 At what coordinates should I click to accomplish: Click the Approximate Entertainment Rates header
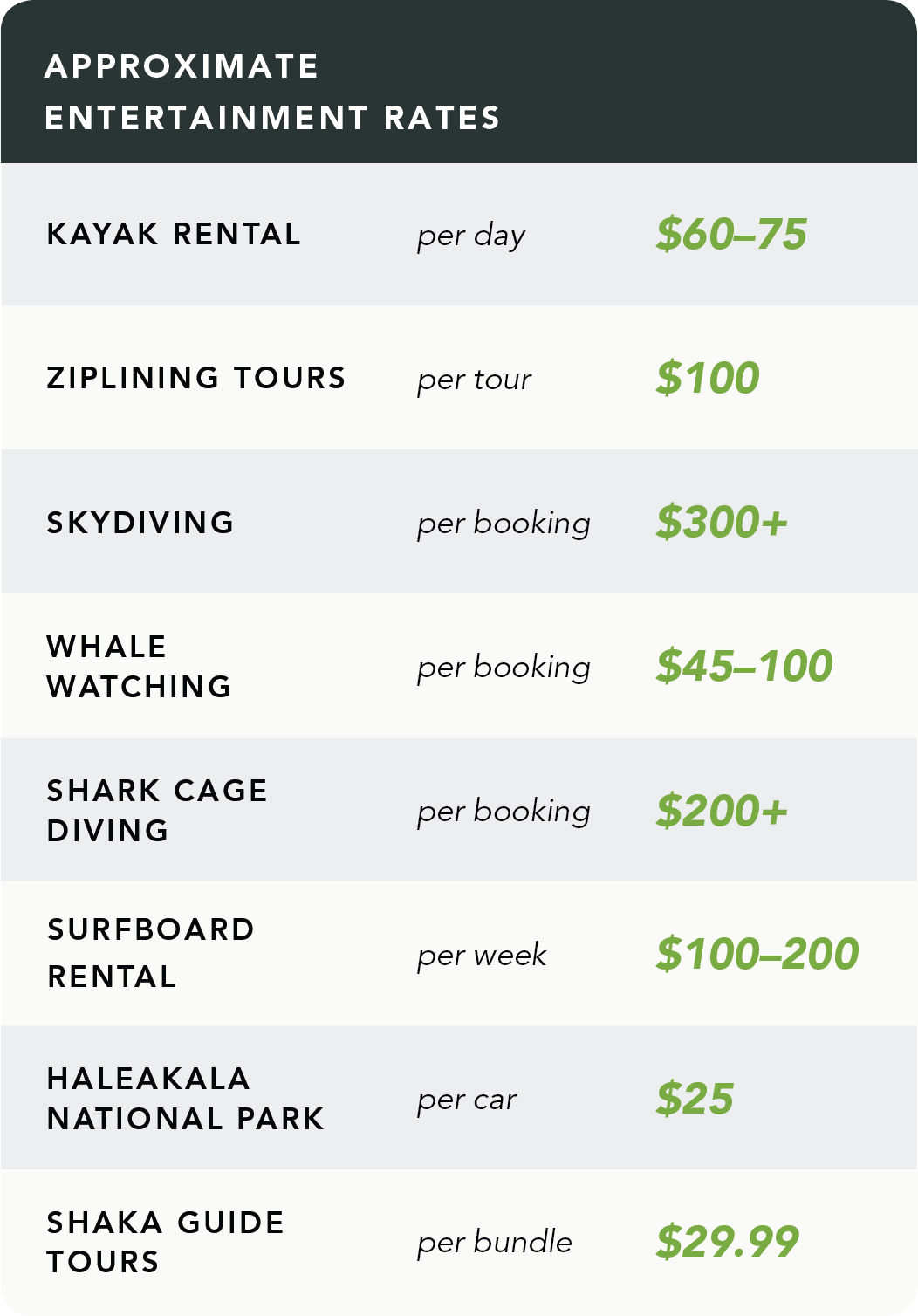[272, 92]
